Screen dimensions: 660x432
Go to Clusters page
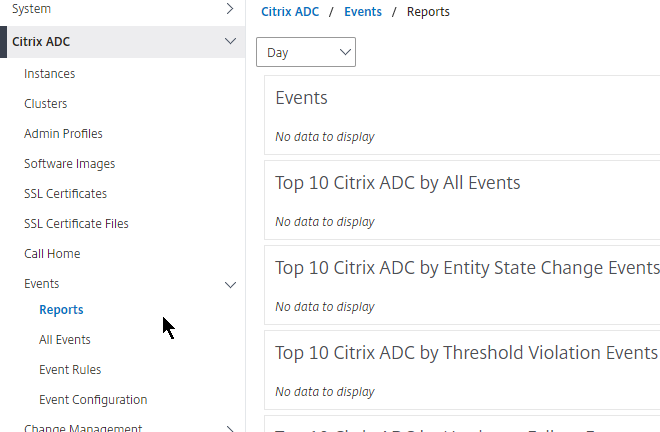tap(45, 104)
